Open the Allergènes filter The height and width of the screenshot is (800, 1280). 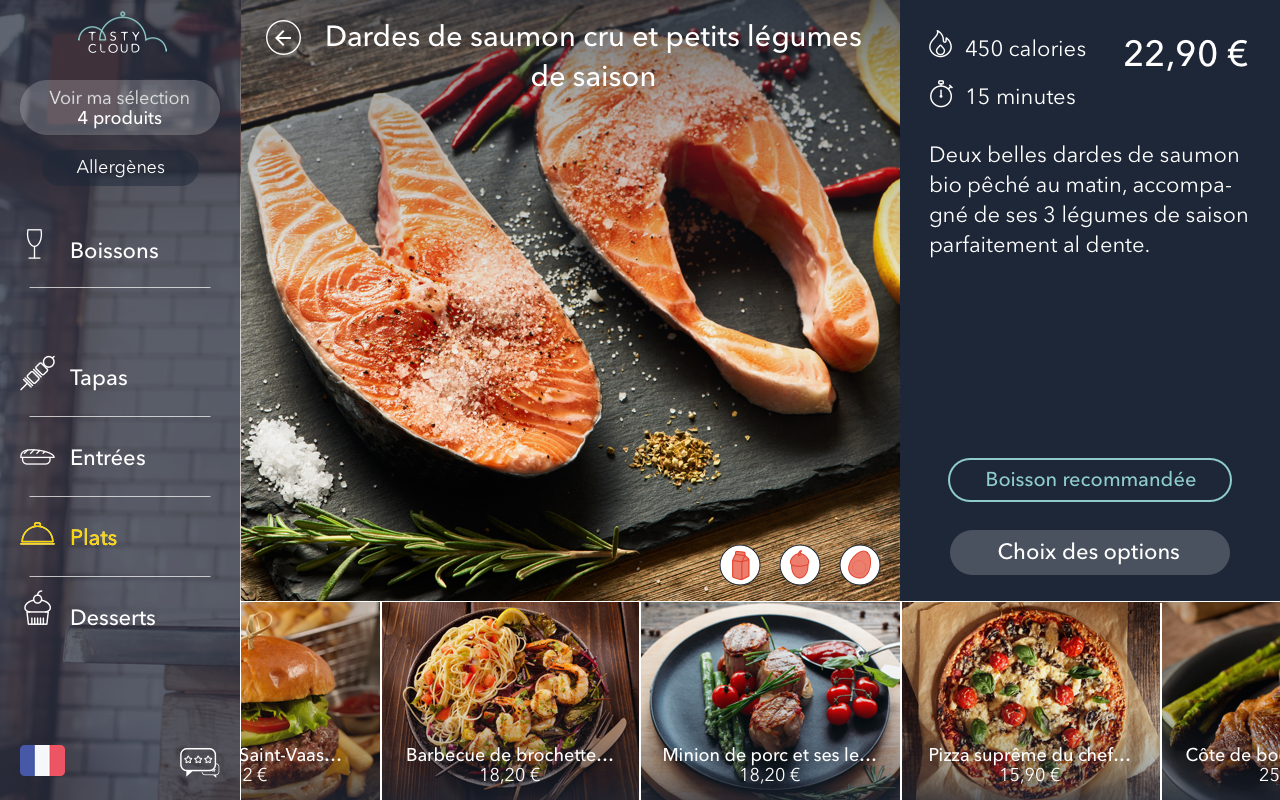121,167
